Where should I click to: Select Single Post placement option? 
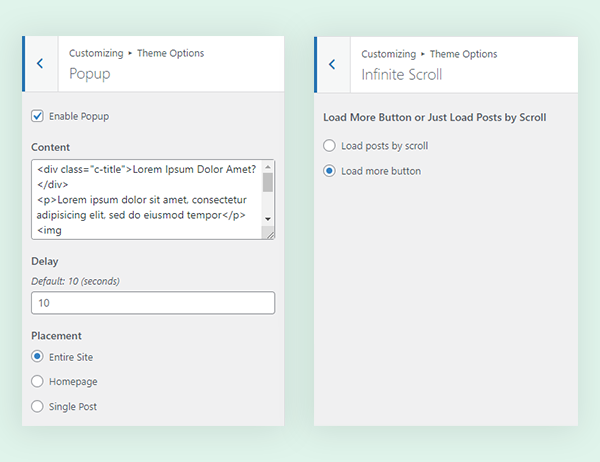pyautogui.click(x=38, y=406)
